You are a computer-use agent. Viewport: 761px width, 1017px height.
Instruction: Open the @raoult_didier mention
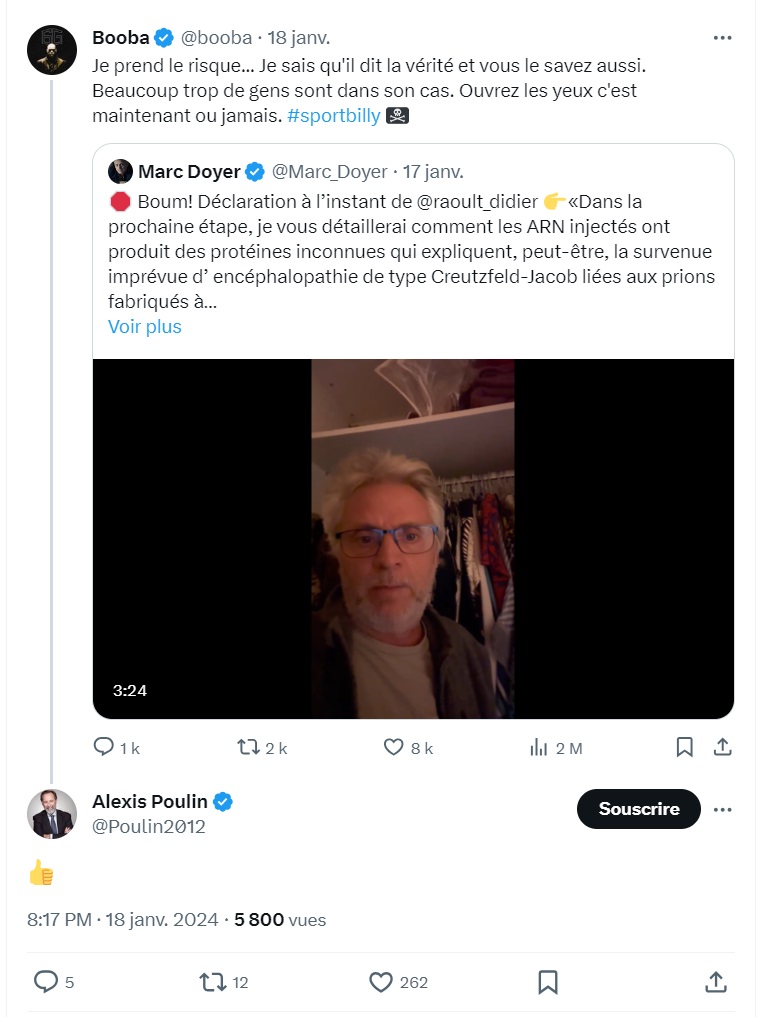coord(475,201)
